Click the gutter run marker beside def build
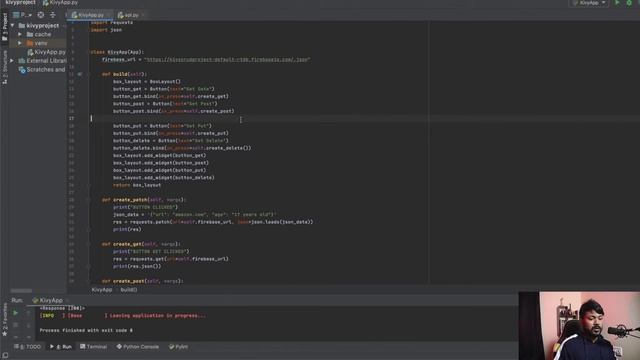Screen dimensions: 640x360 (x=80, y=74)
